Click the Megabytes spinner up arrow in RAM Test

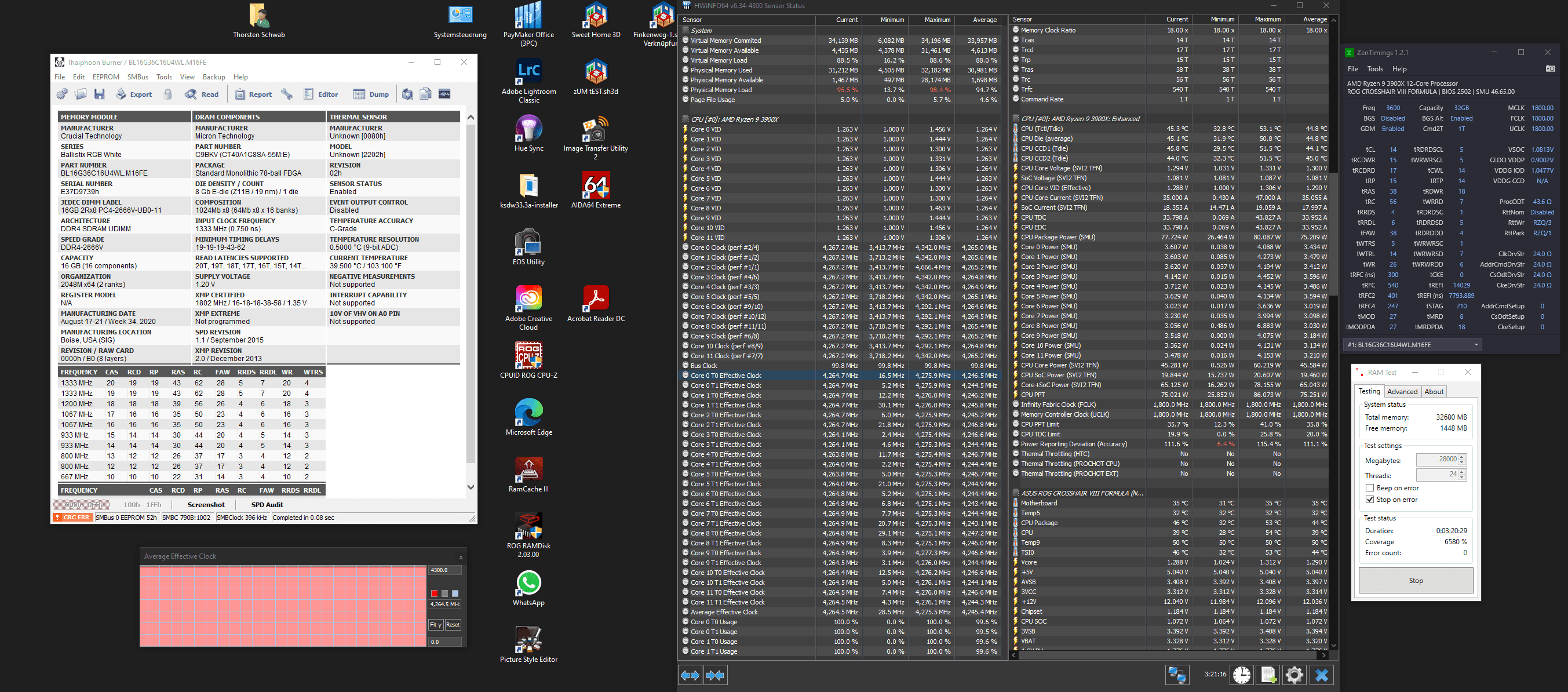pyautogui.click(x=1461, y=457)
